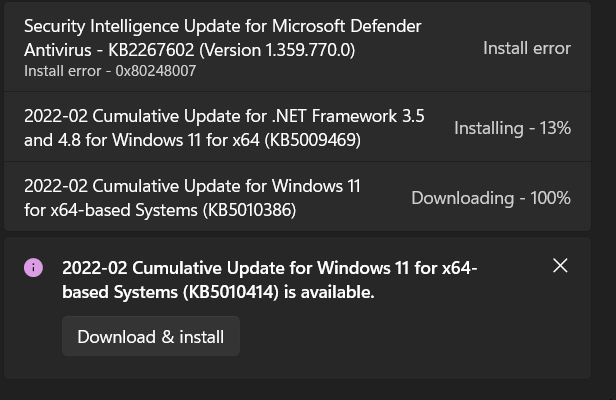Click the purple info icon

click(34, 267)
